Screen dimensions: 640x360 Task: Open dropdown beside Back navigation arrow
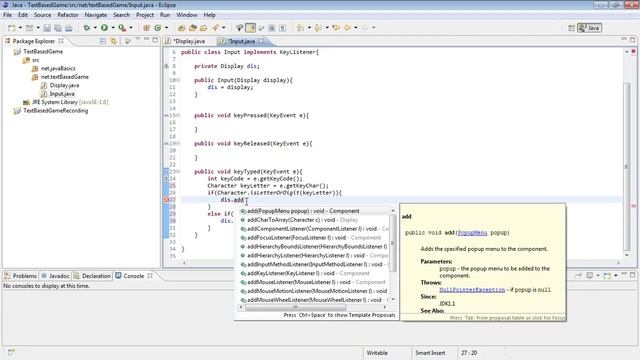click(x=356, y=28)
